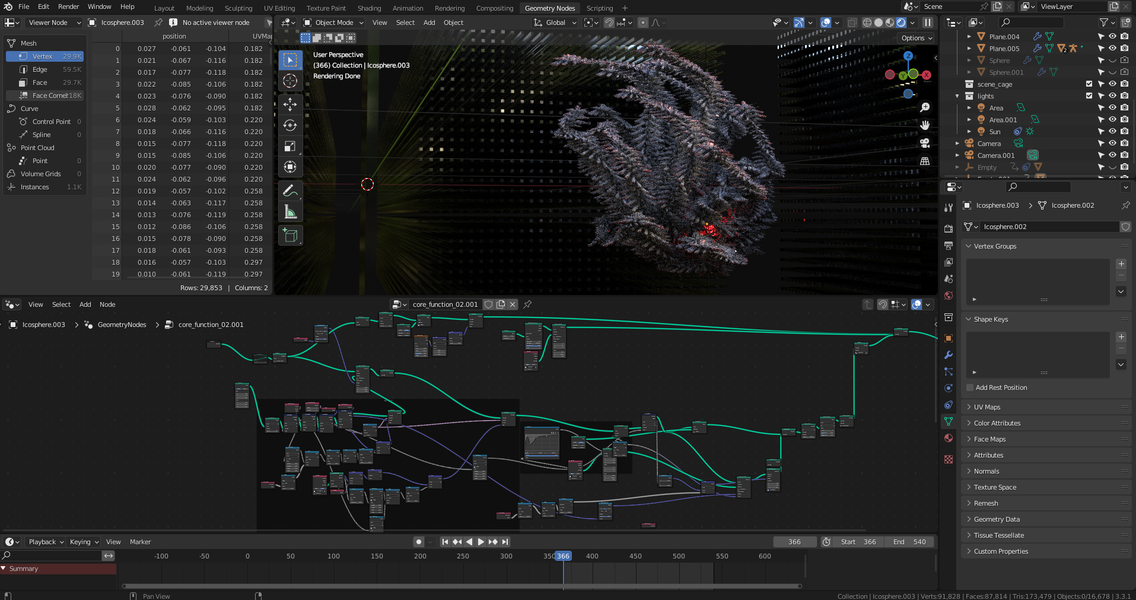This screenshot has width=1136, height=600.
Task: Uncheck the lights collection checkbox
Action: tap(1089, 96)
